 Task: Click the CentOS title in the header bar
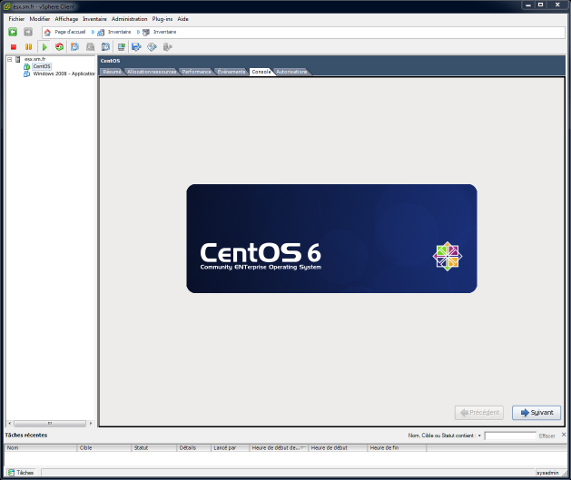(x=110, y=61)
